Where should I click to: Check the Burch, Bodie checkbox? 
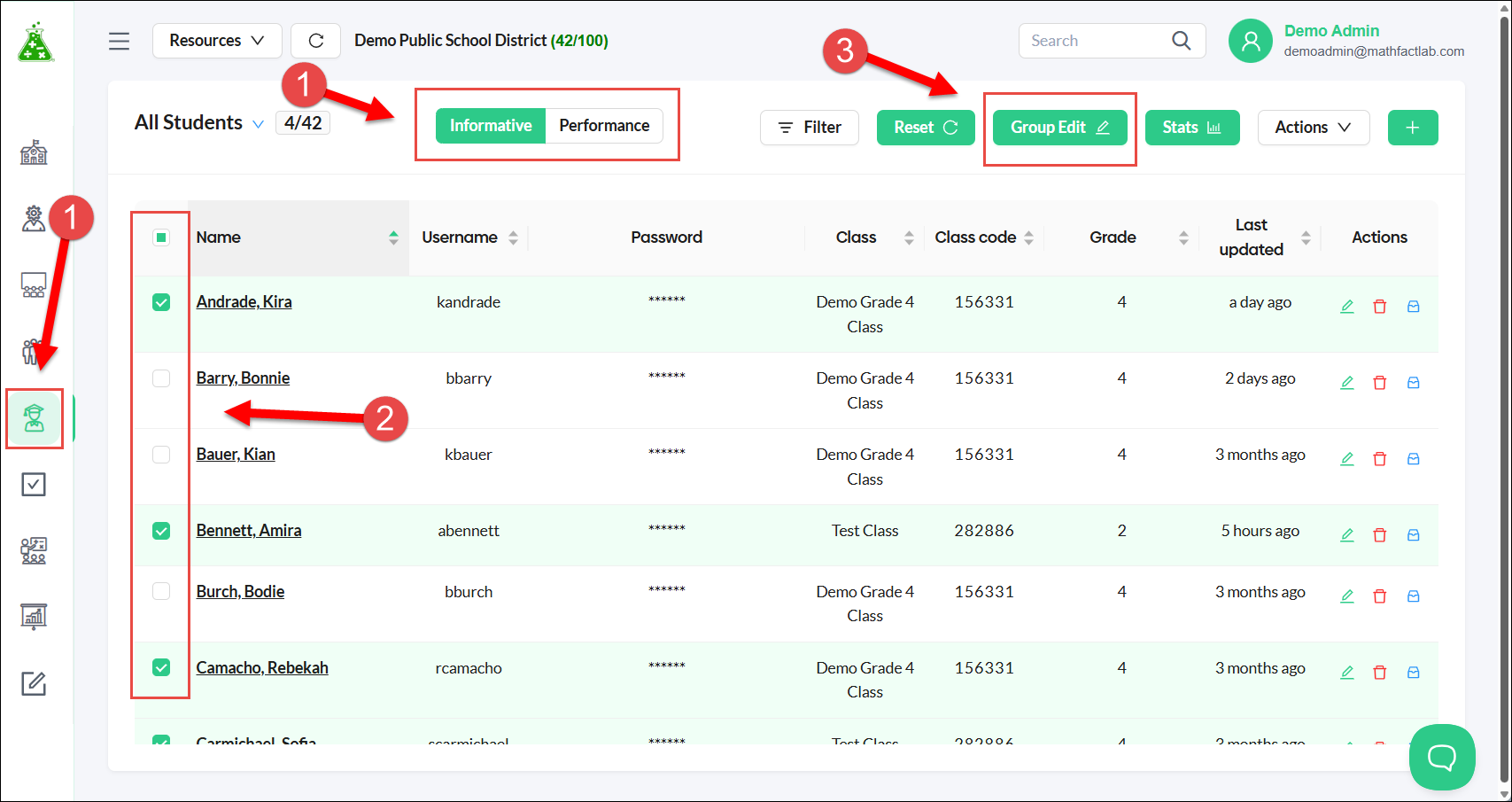tap(161, 591)
